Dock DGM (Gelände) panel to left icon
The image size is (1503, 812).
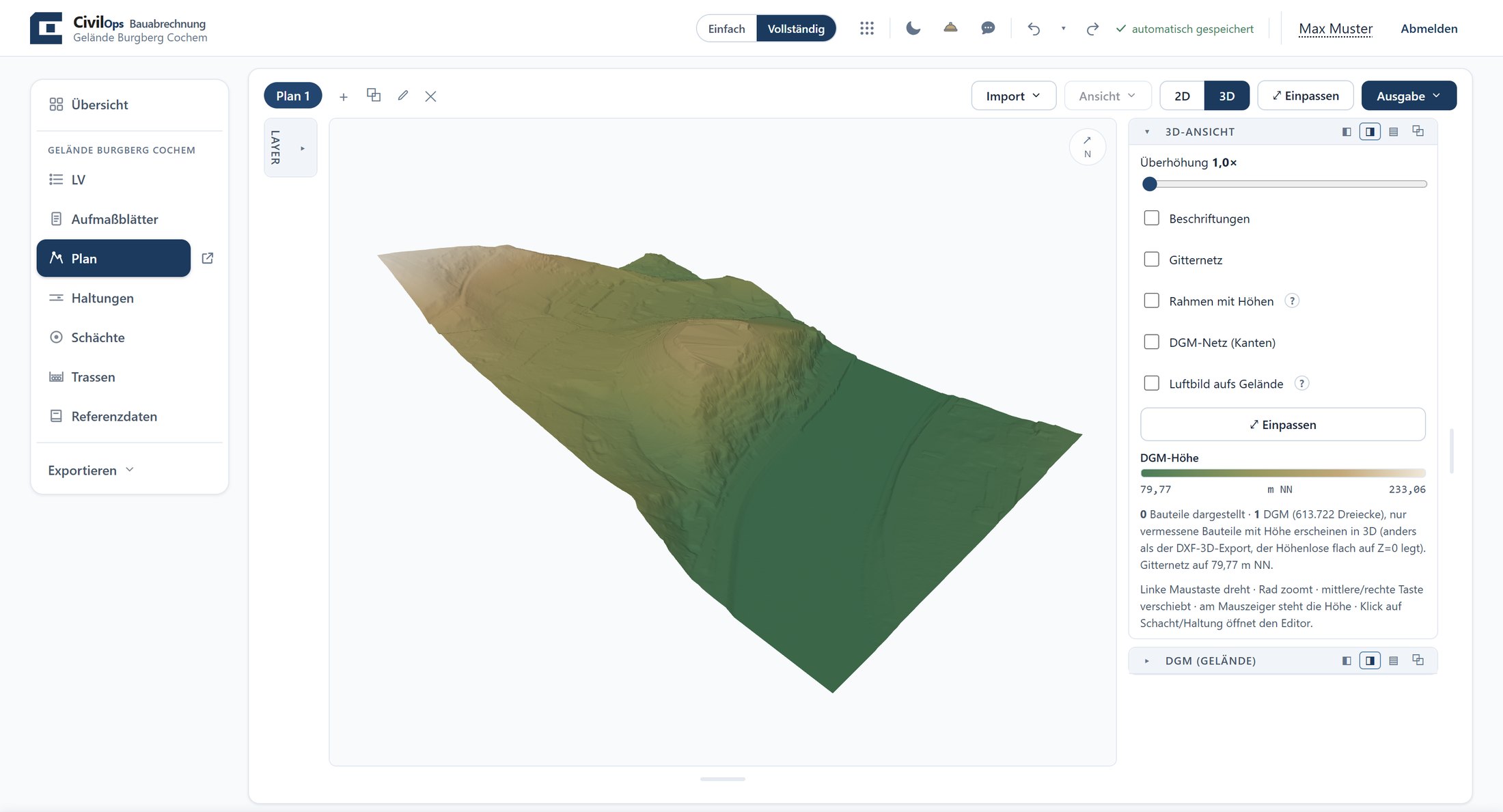tap(1347, 660)
